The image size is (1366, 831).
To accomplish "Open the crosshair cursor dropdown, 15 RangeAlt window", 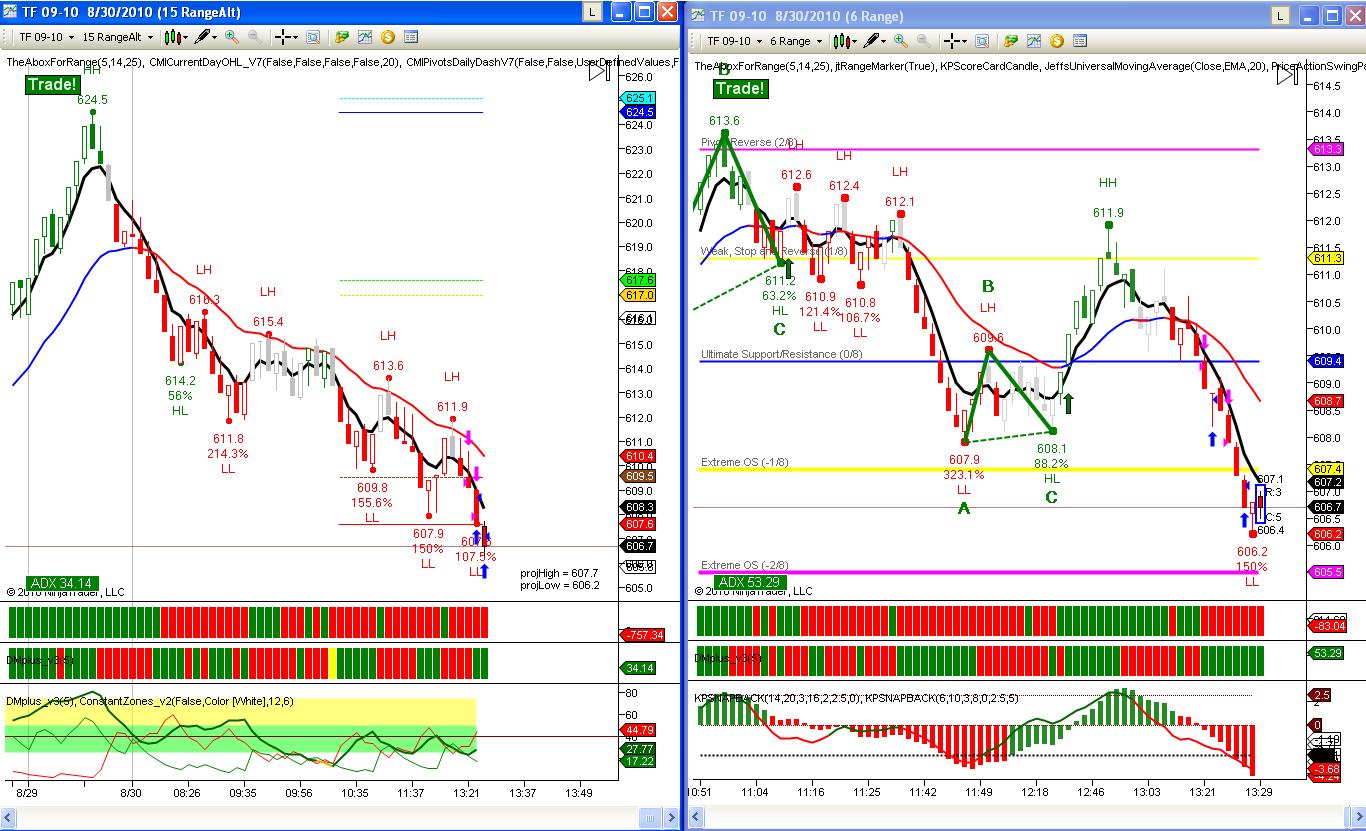I will (x=287, y=37).
